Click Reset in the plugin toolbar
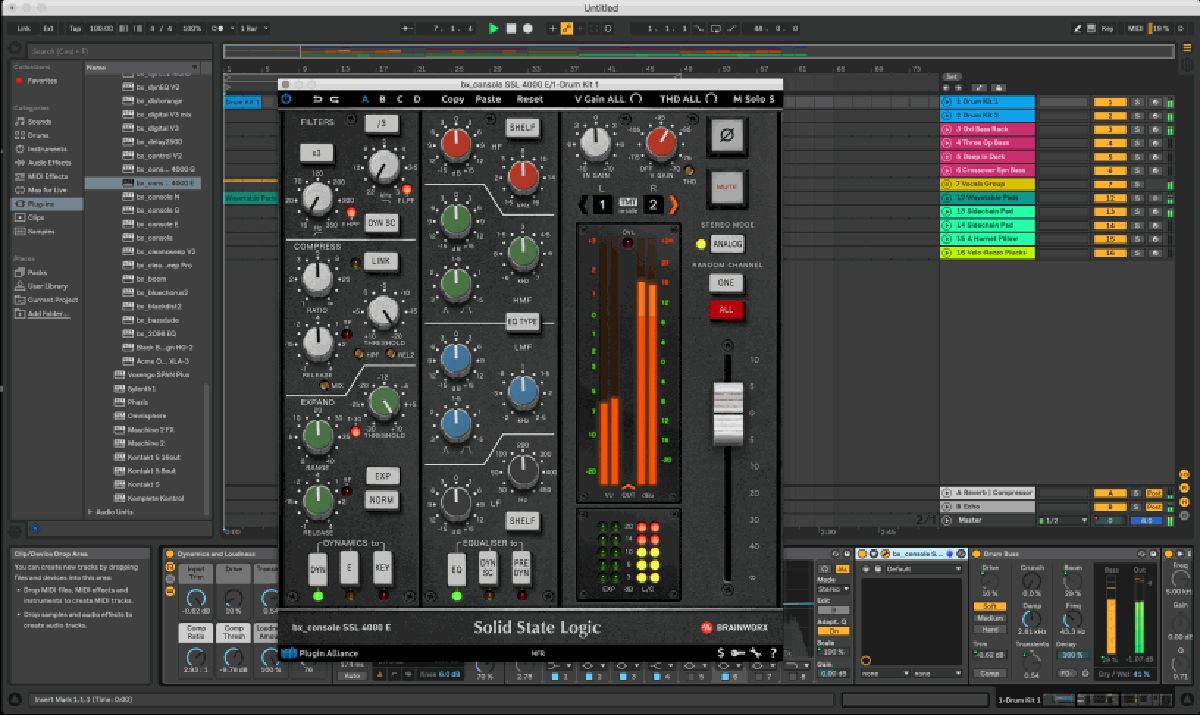This screenshot has height=715, width=1200. coord(529,99)
